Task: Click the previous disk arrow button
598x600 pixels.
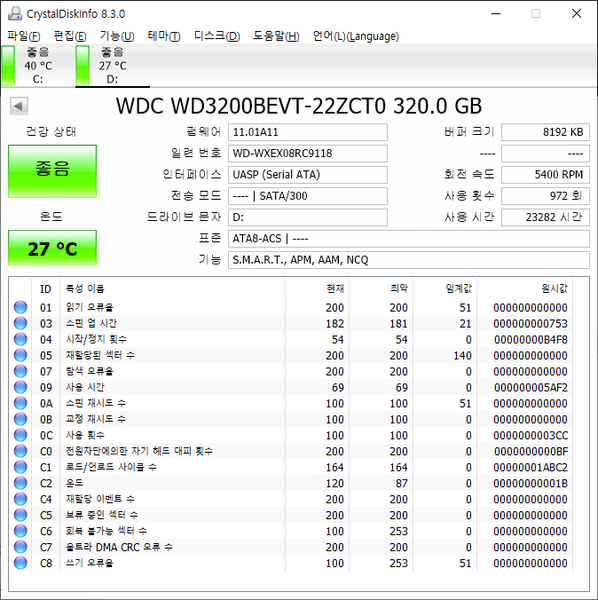Action: [19, 106]
